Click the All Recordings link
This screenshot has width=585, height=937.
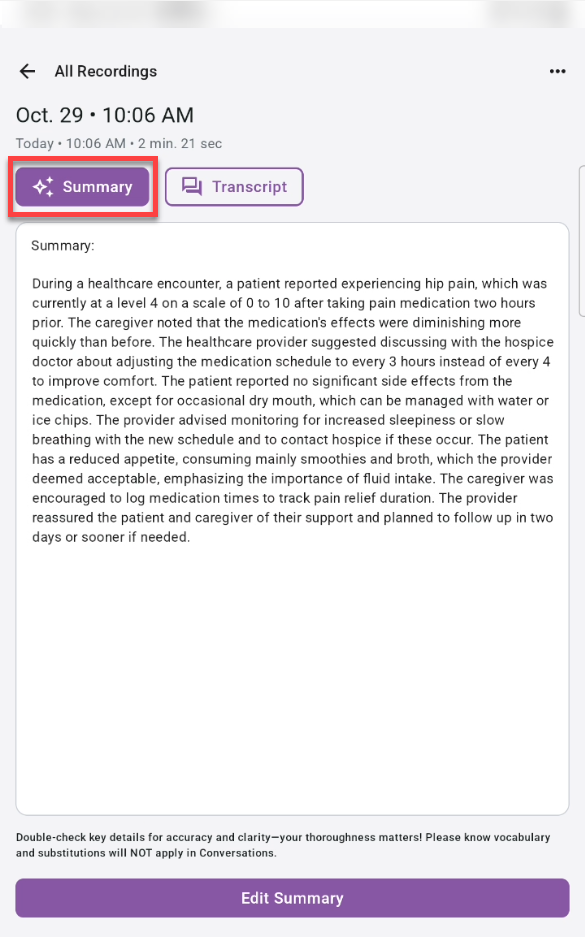(x=106, y=71)
